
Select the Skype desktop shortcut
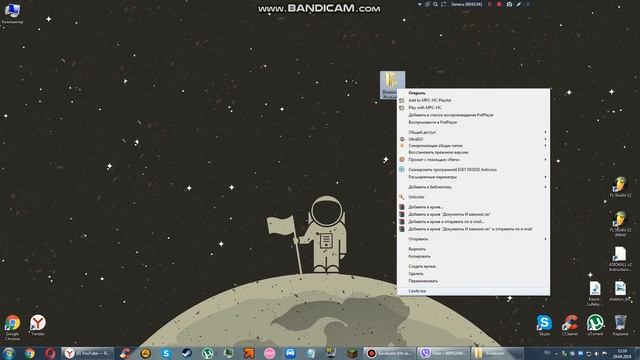[x=544, y=325]
